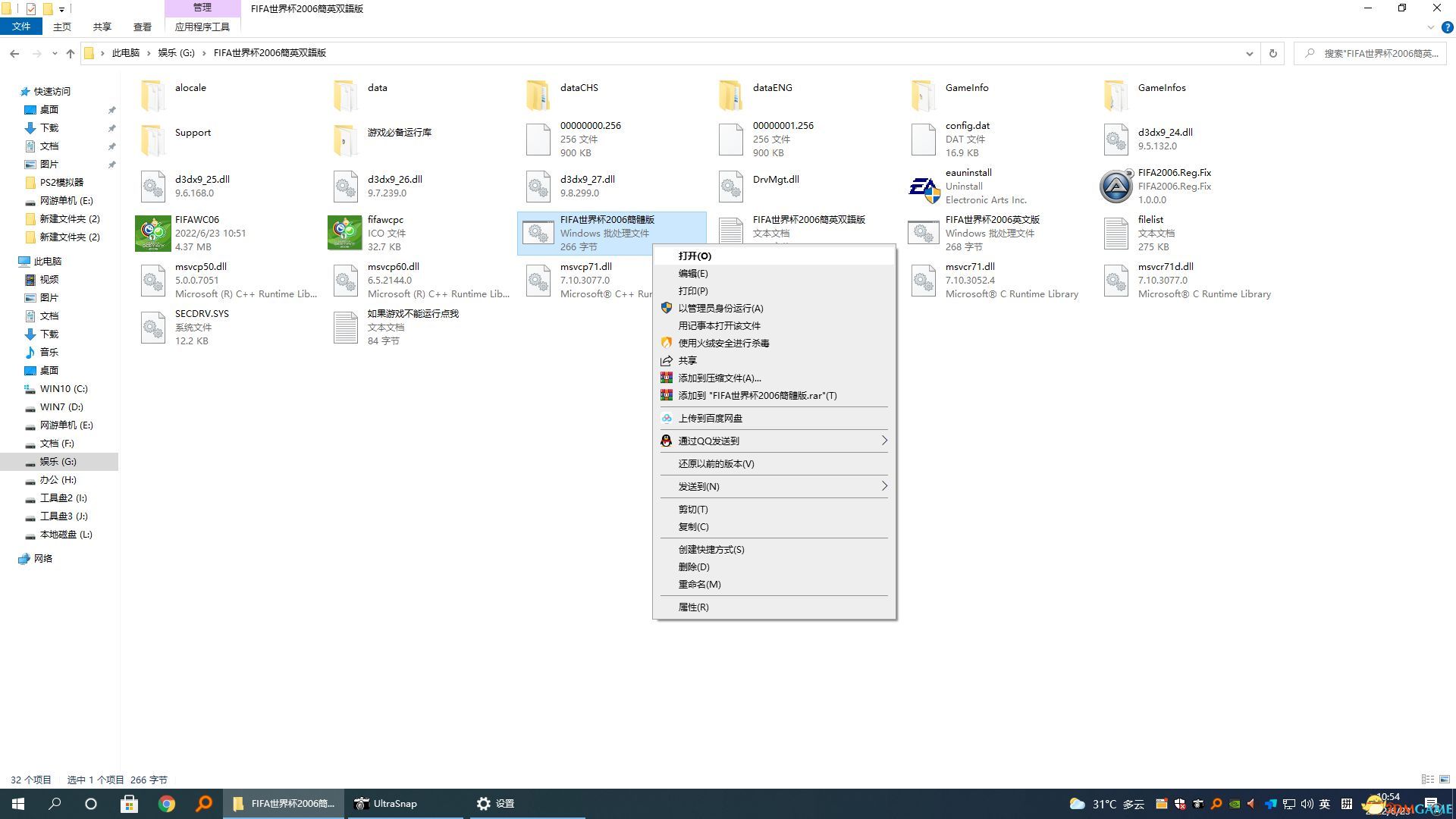Image resolution: width=1456 pixels, height=819 pixels.
Task: Open the Windows Start menu
Action: (x=18, y=804)
